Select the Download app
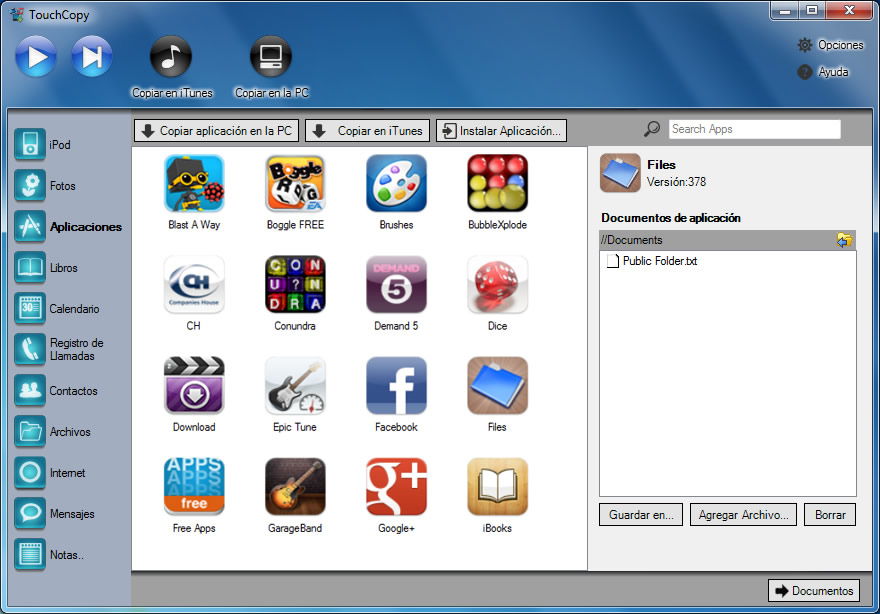The height and width of the screenshot is (614, 880). tap(194, 395)
